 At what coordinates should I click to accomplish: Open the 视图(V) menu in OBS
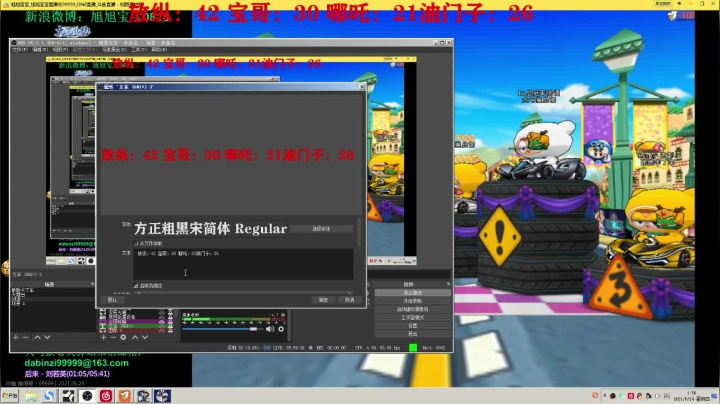pos(60,50)
